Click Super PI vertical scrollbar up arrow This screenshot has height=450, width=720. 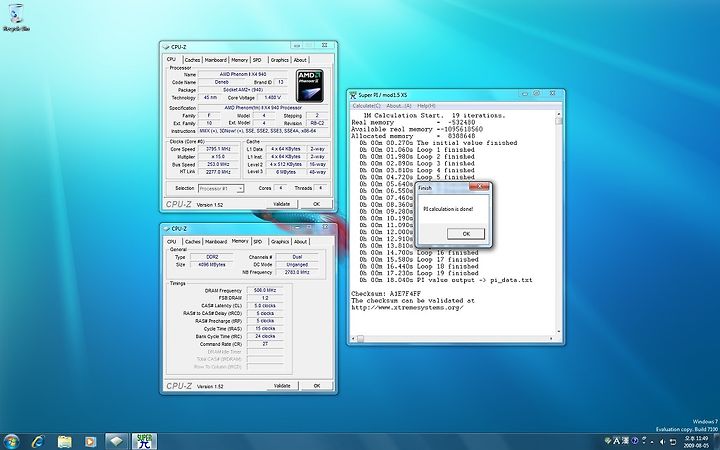(x=559, y=114)
